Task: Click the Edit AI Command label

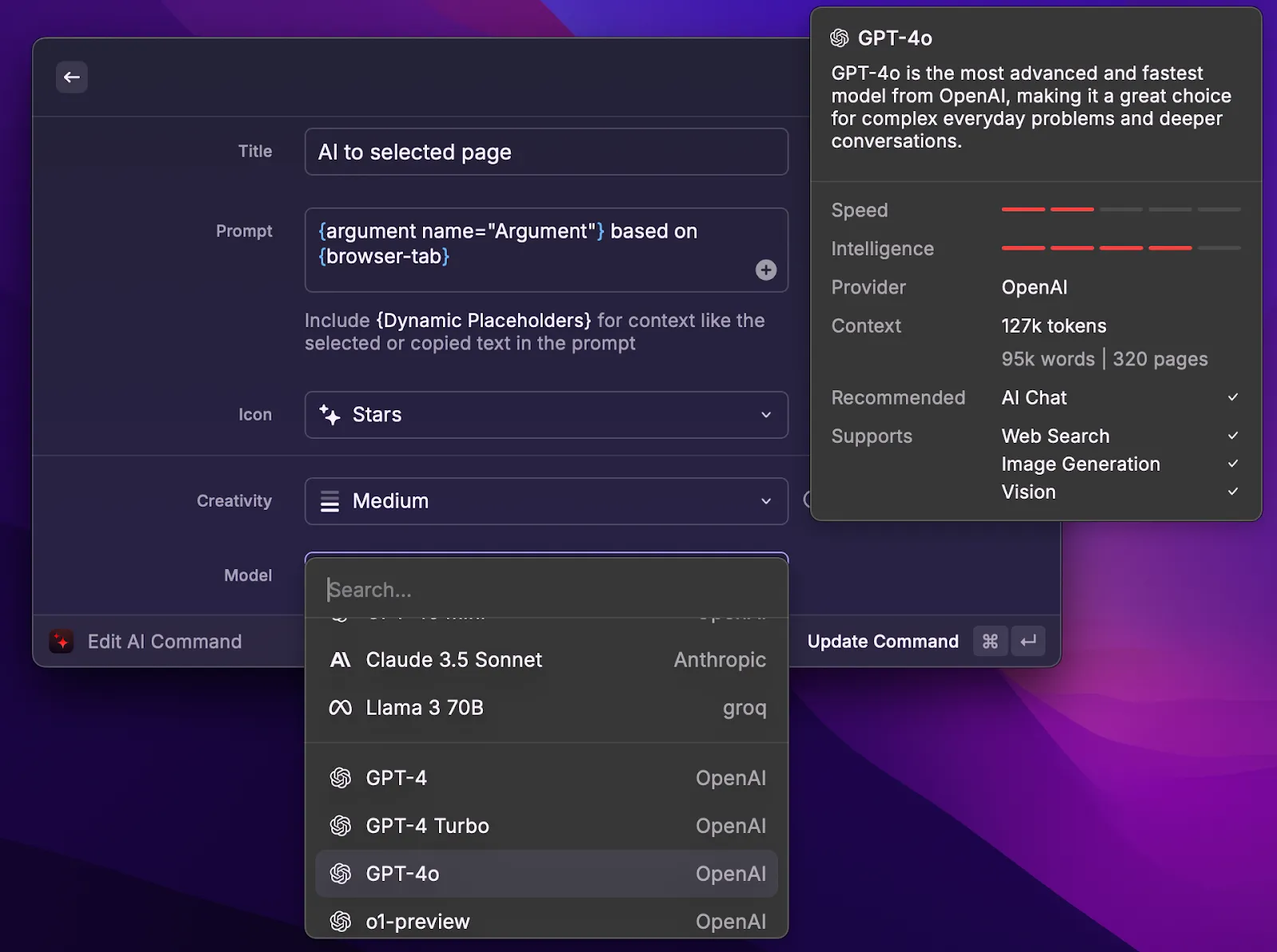Action: coord(164,641)
